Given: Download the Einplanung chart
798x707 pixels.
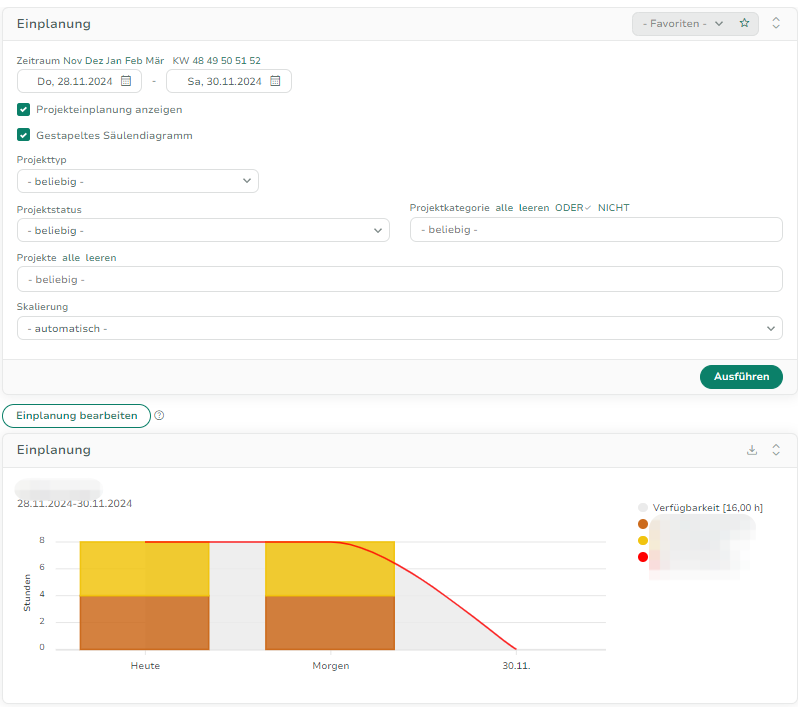Looking at the screenshot, I should coord(752,450).
